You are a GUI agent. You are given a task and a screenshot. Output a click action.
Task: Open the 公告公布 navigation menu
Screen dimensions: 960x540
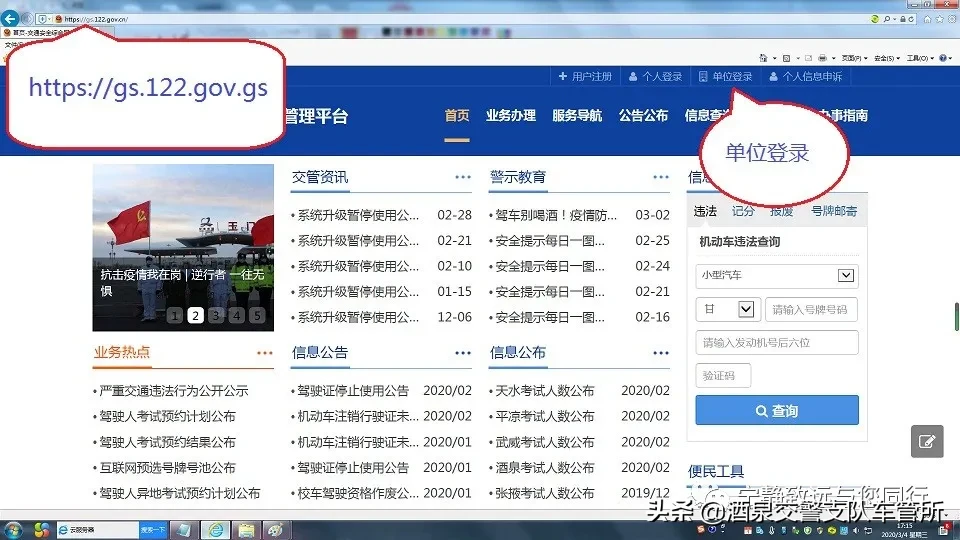643,116
